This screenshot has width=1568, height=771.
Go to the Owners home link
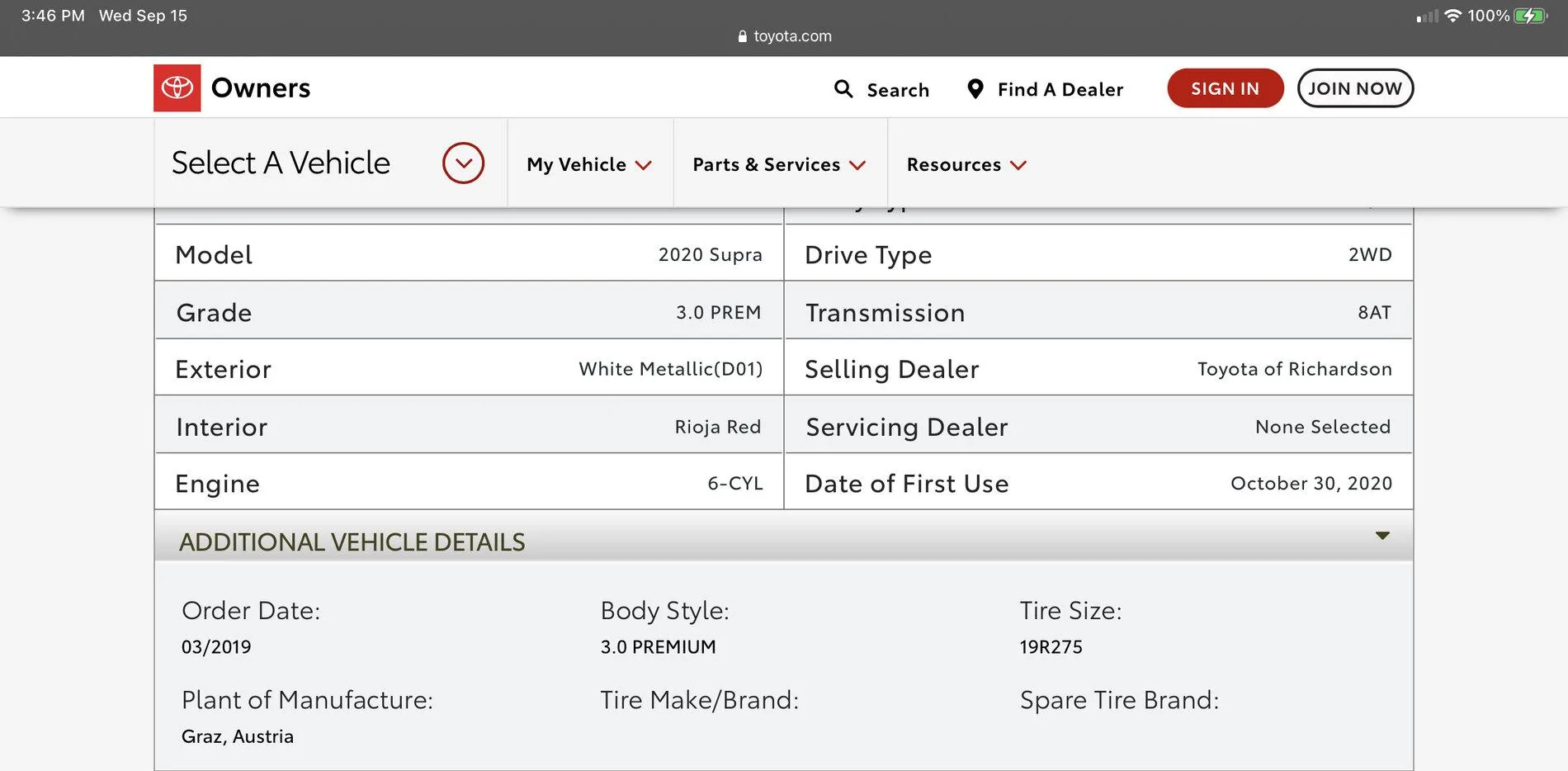(x=261, y=88)
